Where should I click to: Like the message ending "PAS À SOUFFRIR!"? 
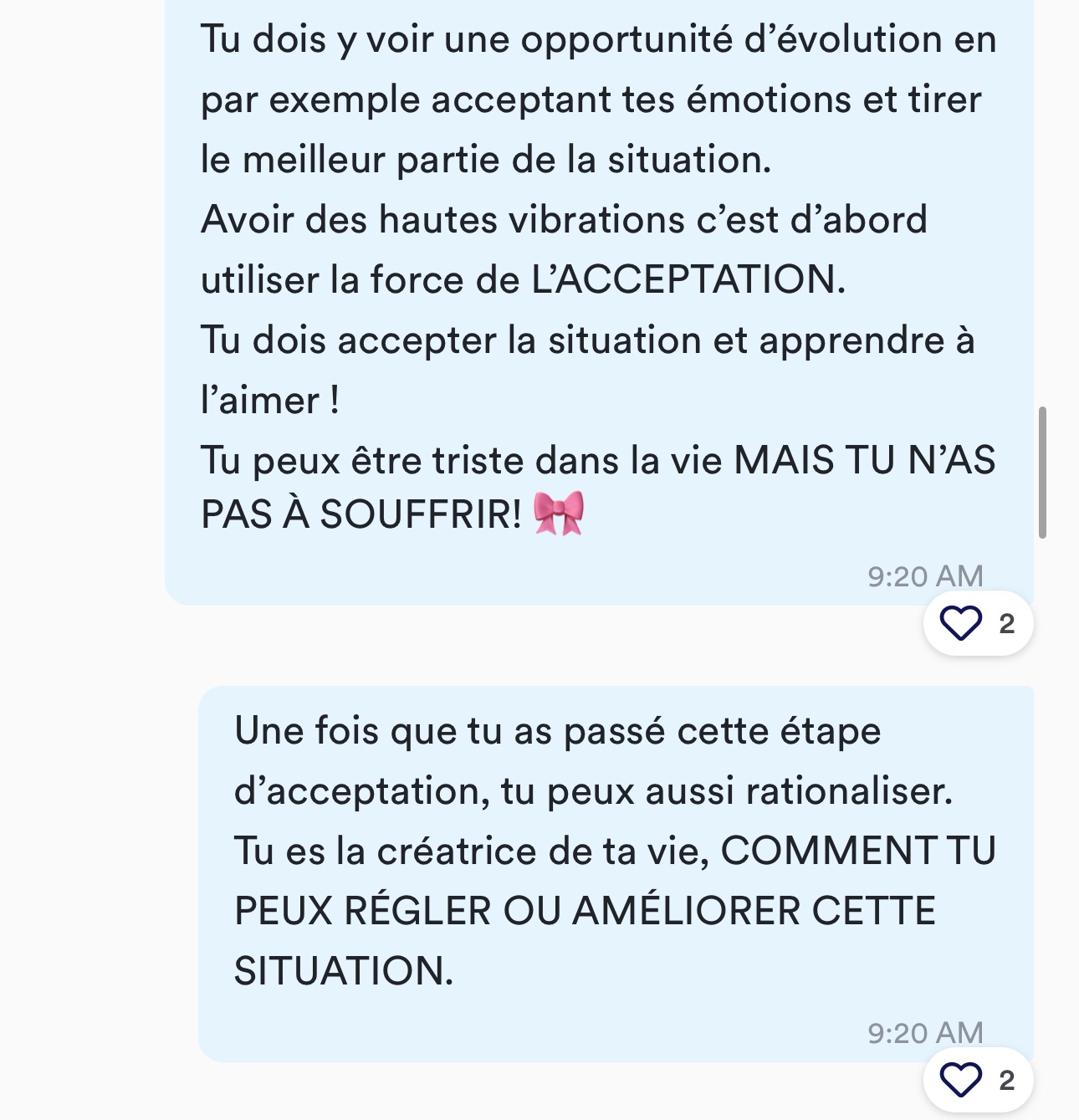click(960, 623)
